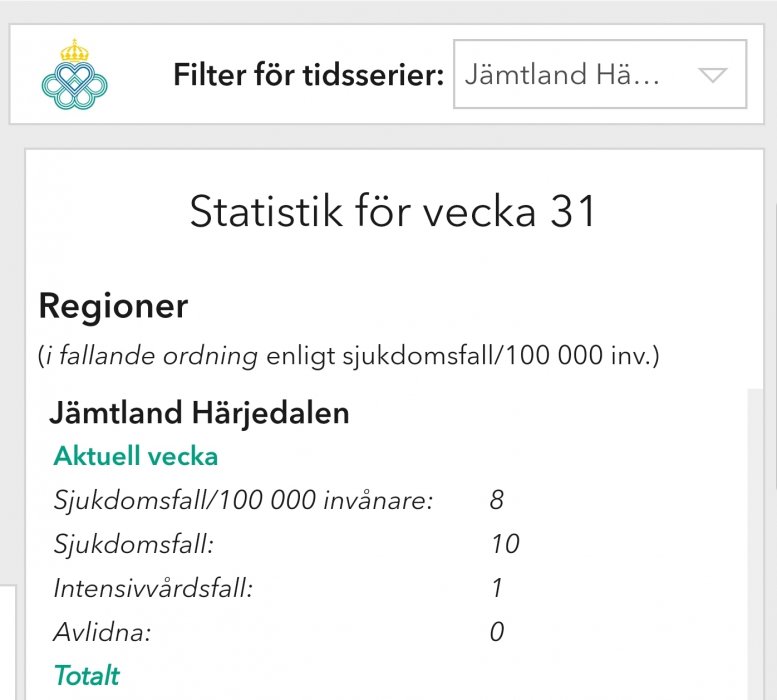Click the 'Filter för tidsserier:' label

(308, 76)
